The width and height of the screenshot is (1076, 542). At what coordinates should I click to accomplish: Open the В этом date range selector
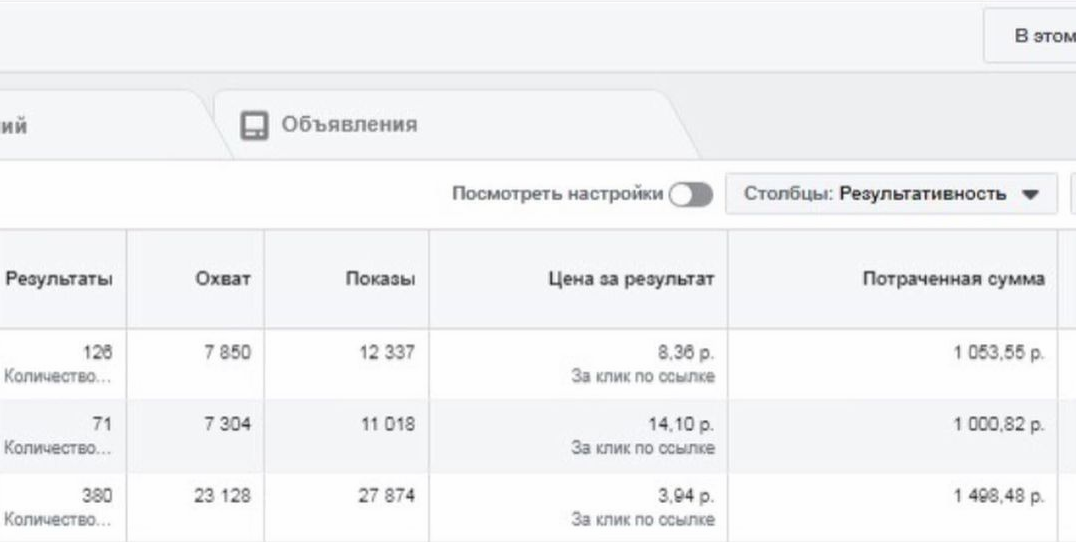(x=1030, y=36)
